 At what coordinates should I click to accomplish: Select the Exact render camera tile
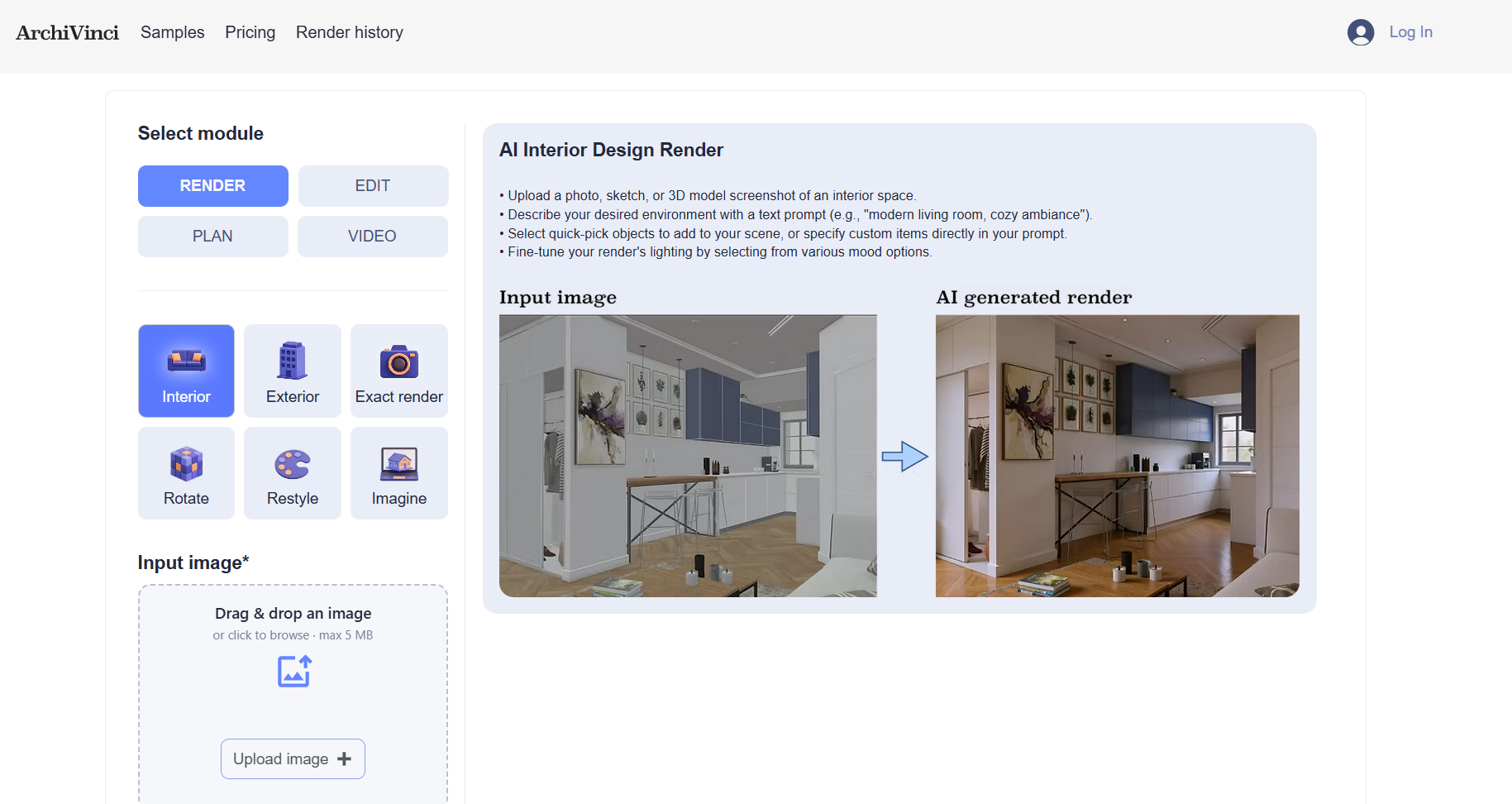(399, 371)
